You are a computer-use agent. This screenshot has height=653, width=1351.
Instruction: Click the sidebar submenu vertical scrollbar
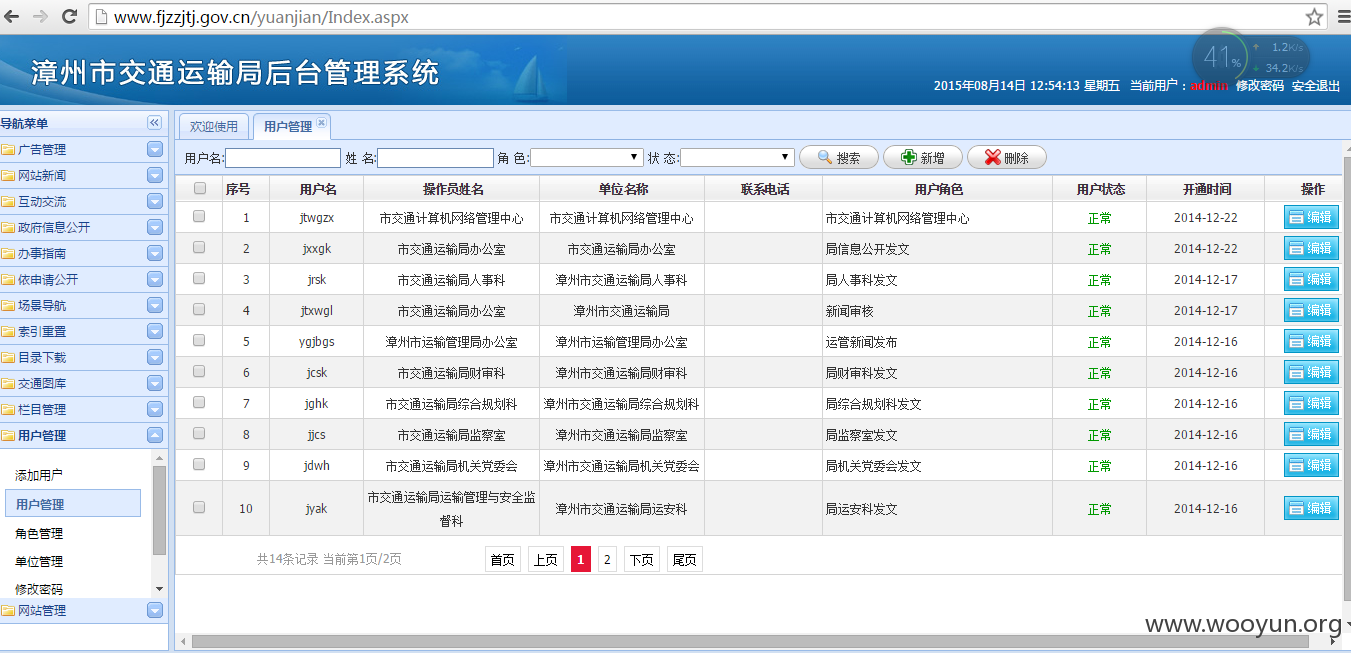point(159,510)
